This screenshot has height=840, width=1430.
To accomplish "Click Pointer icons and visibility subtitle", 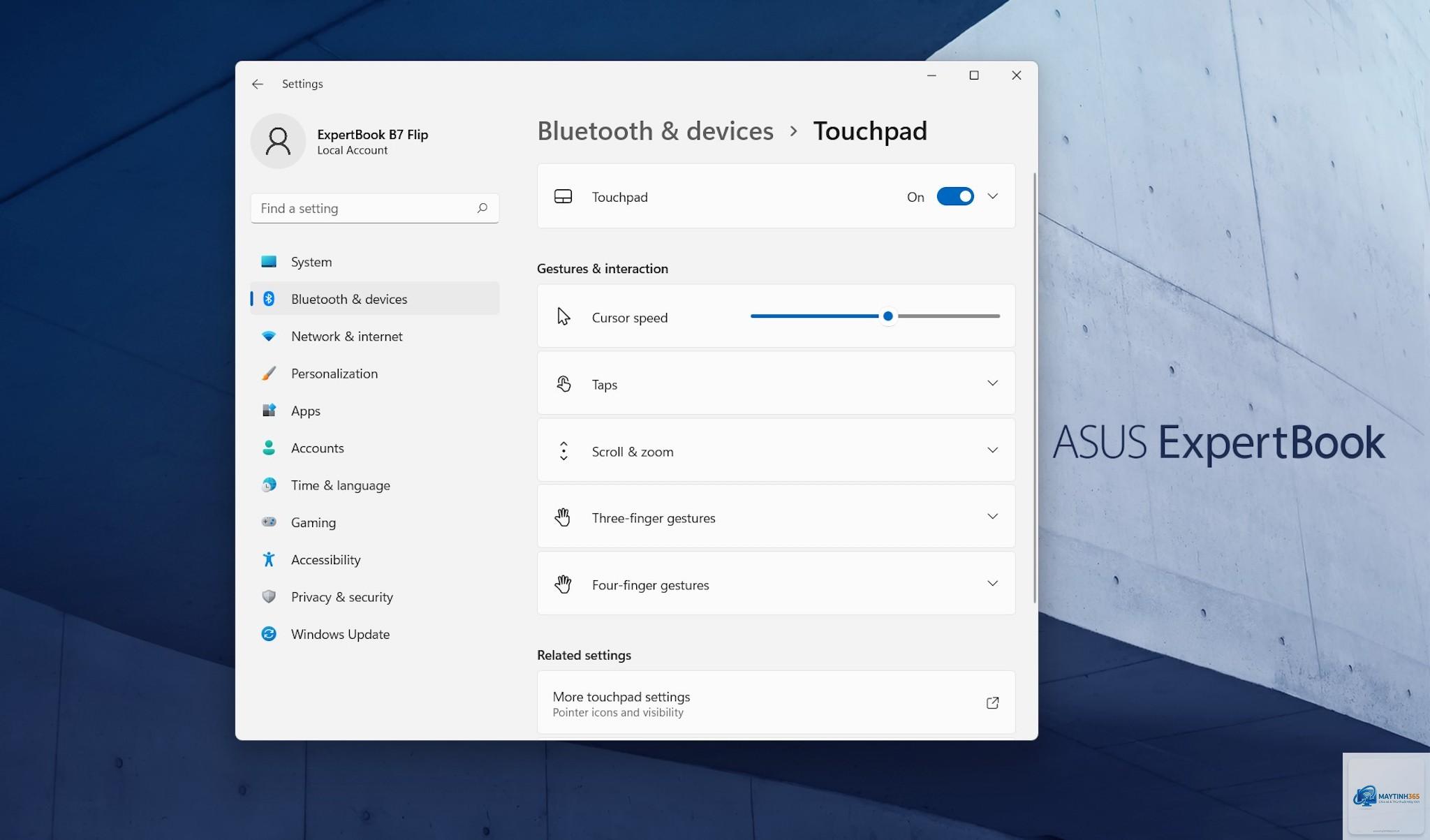I will (x=618, y=712).
